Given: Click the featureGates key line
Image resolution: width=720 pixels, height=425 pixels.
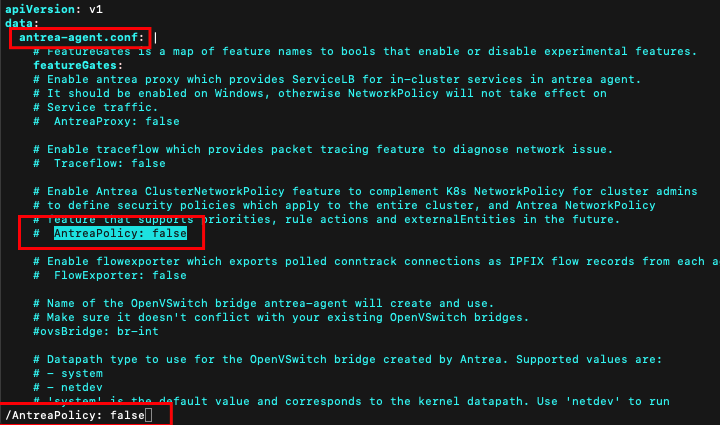Looking at the screenshot, I should (78, 66).
